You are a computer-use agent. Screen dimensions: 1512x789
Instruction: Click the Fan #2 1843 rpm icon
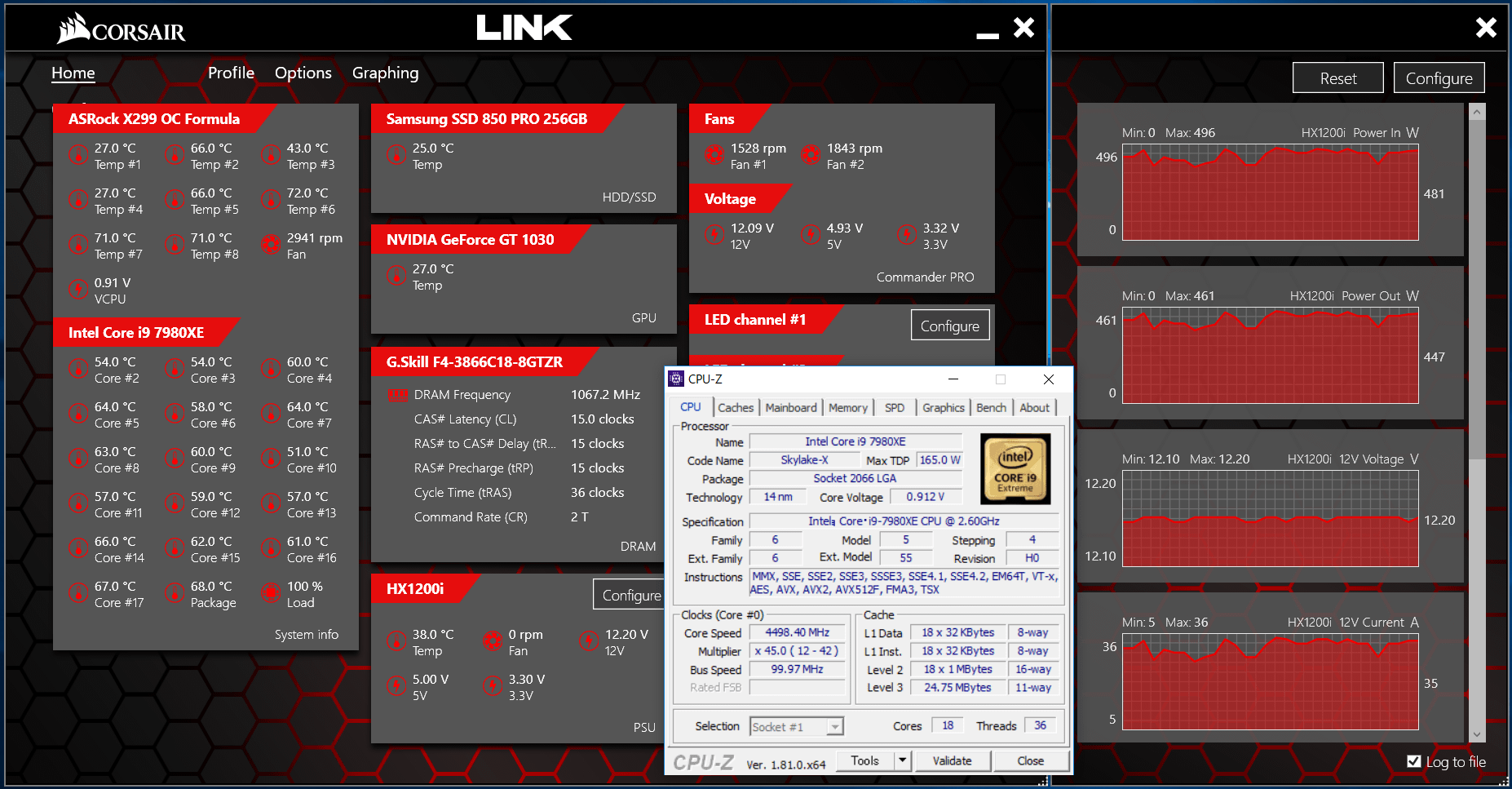pyautogui.click(x=810, y=154)
